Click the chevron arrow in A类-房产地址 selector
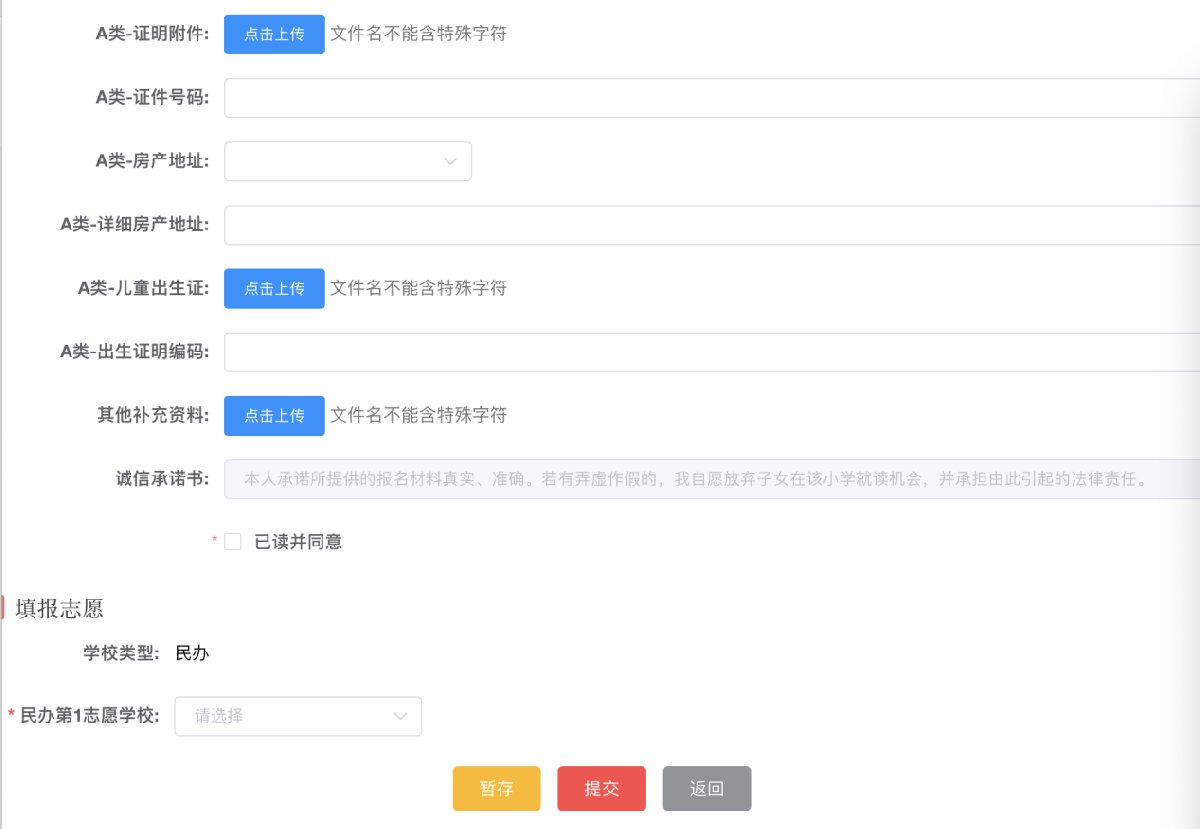This screenshot has height=829, width=1200. point(450,161)
